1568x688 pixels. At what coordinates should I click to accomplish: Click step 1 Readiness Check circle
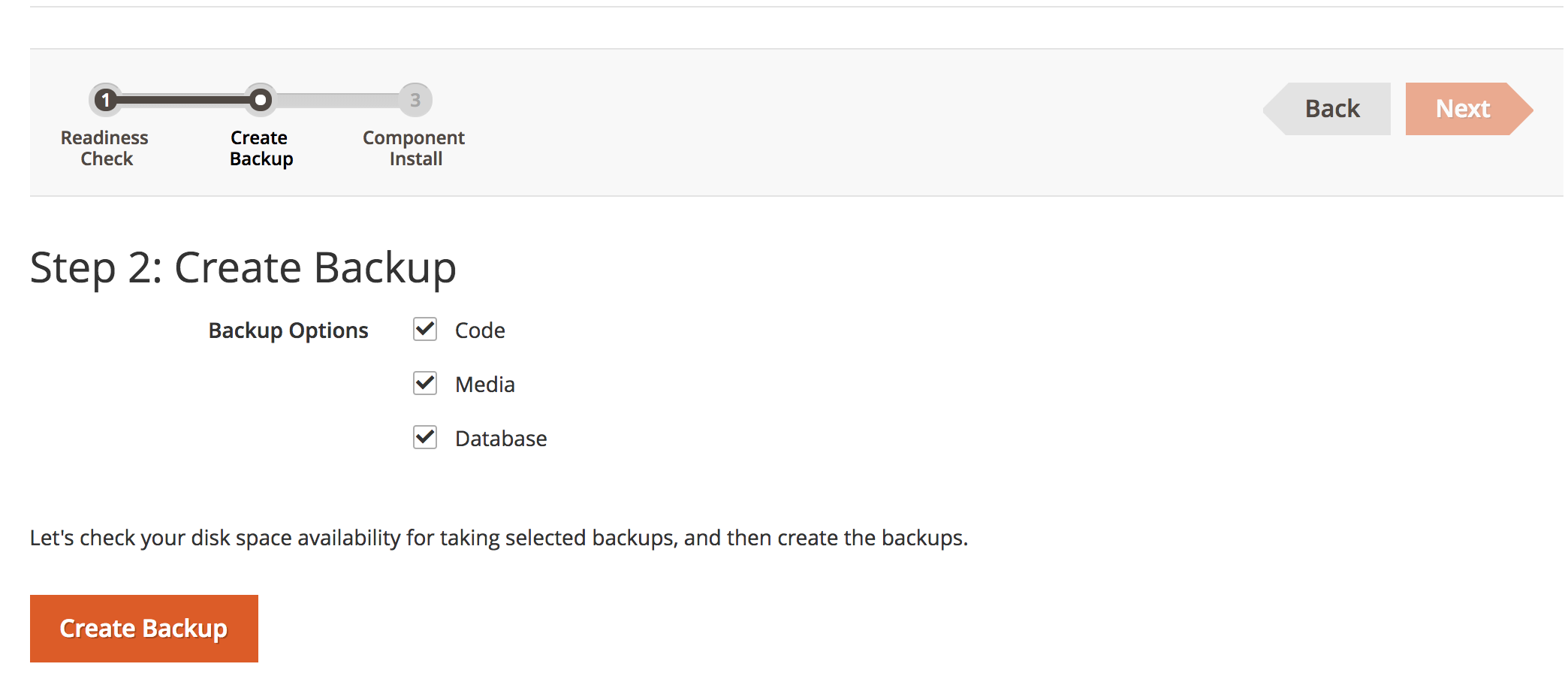click(106, 100)
